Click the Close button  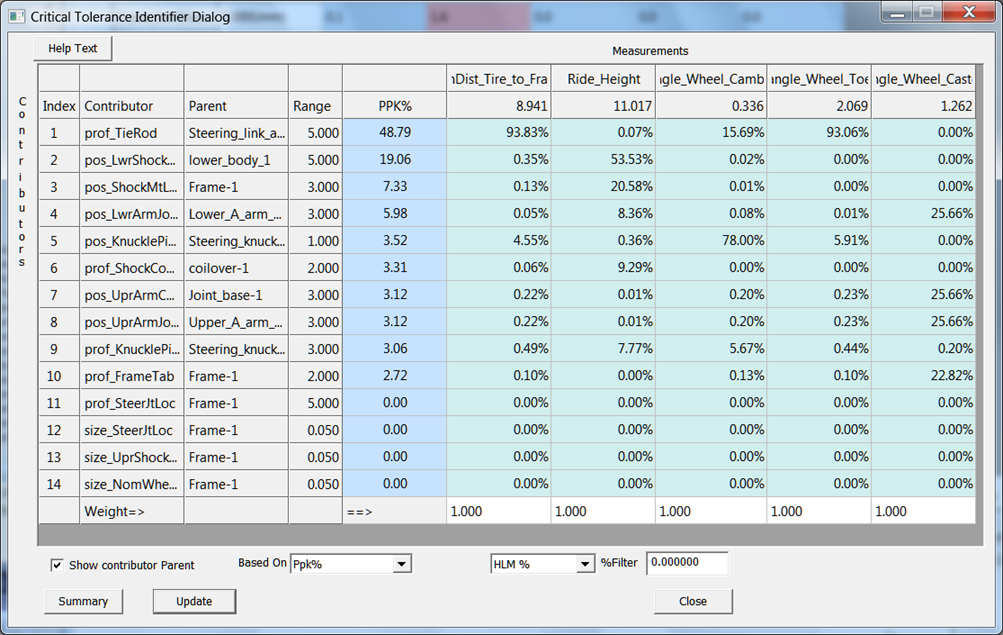click(x=692, y=601)
